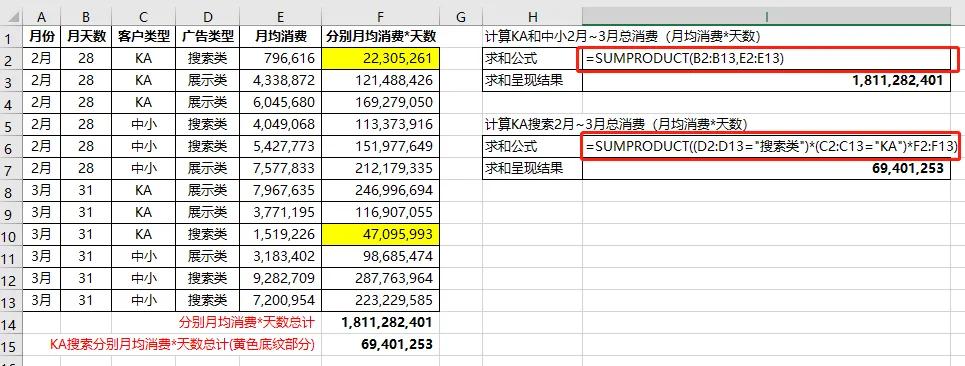Screen dimensions: 965x366
Task: Select cell showing 287,763,964
Action: (x=380, y=279)
